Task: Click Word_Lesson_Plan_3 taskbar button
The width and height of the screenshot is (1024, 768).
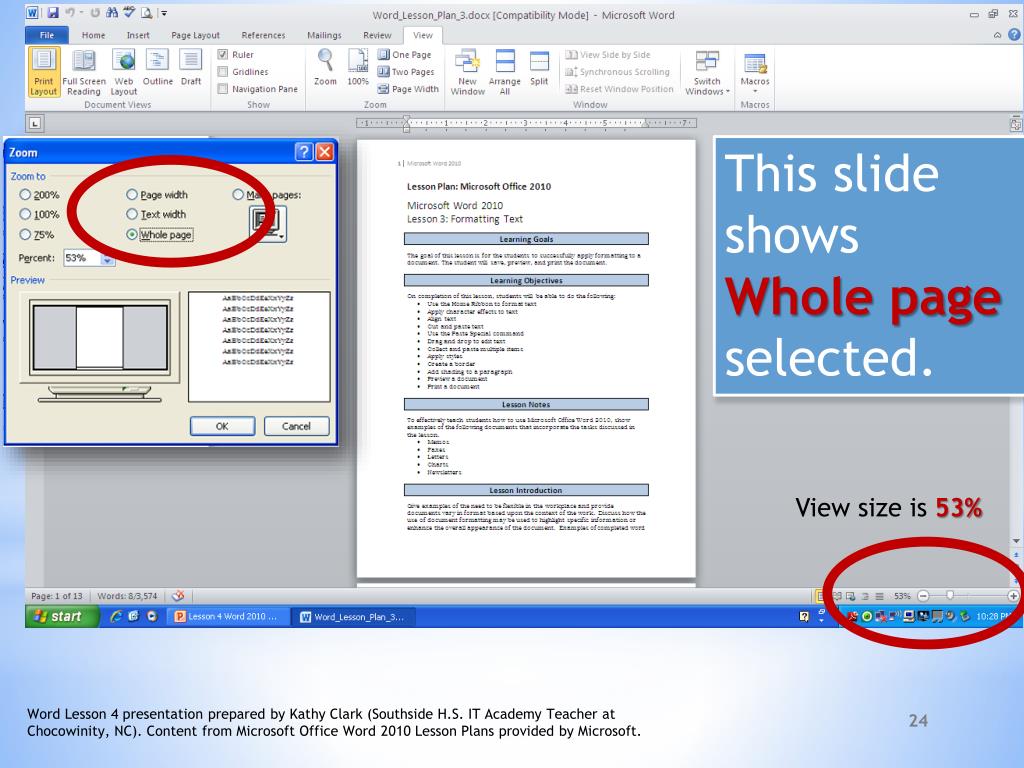Action: [357, 616]
